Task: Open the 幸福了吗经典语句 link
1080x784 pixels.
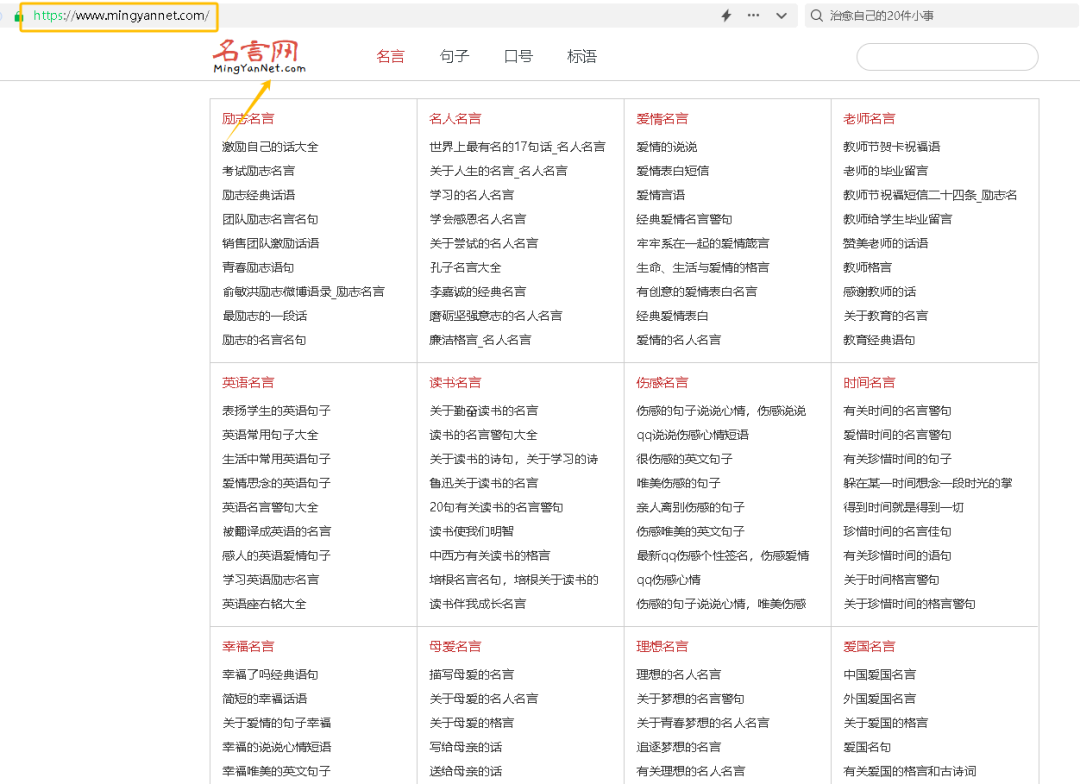Action: click(270, 674)
